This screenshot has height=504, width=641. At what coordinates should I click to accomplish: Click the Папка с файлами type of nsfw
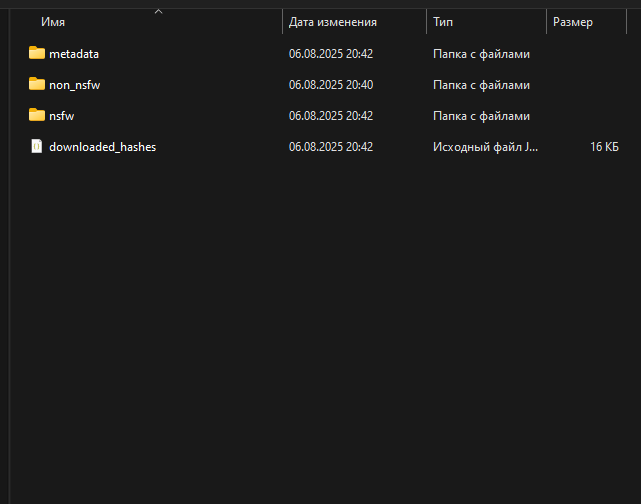(x=481, y=116)
